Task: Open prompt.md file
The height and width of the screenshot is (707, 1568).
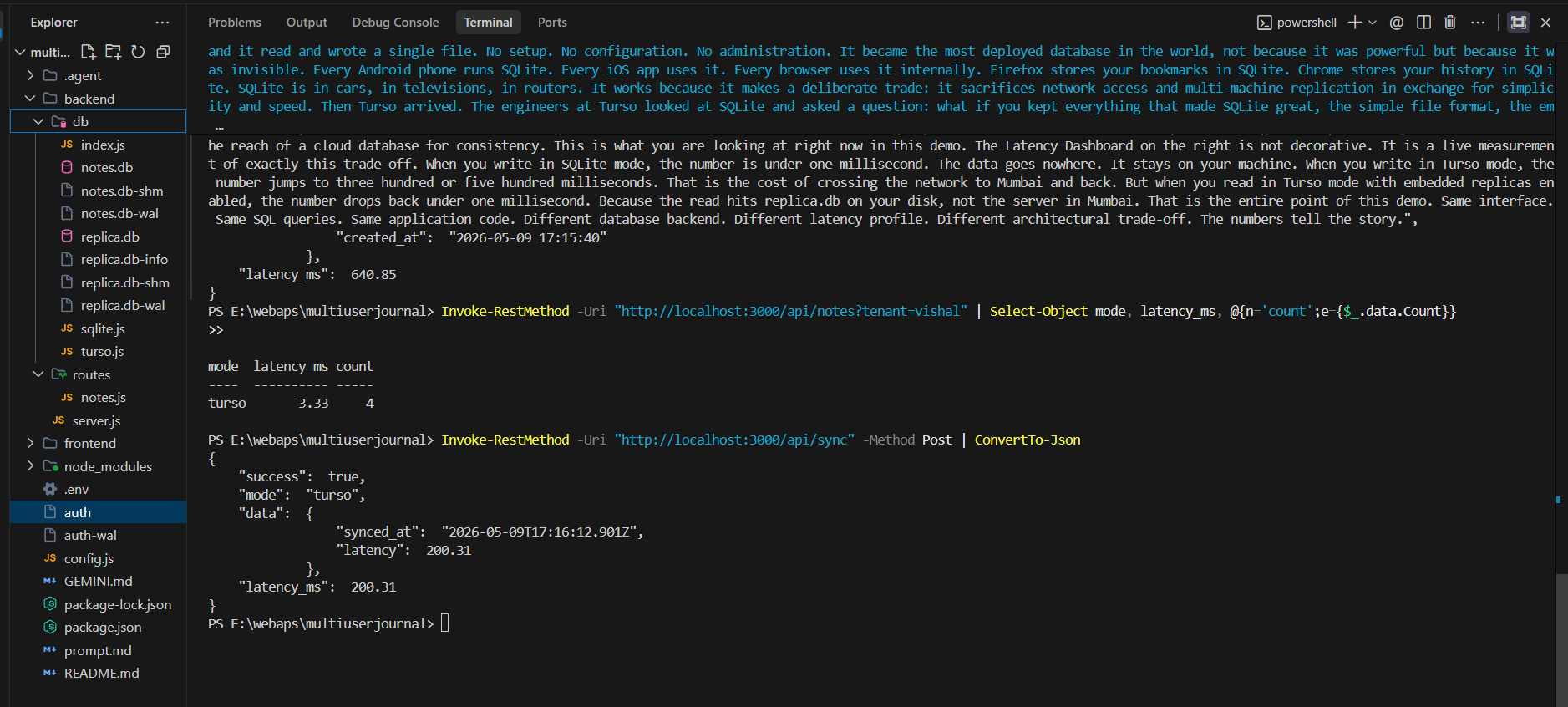Action: [98, 650]
